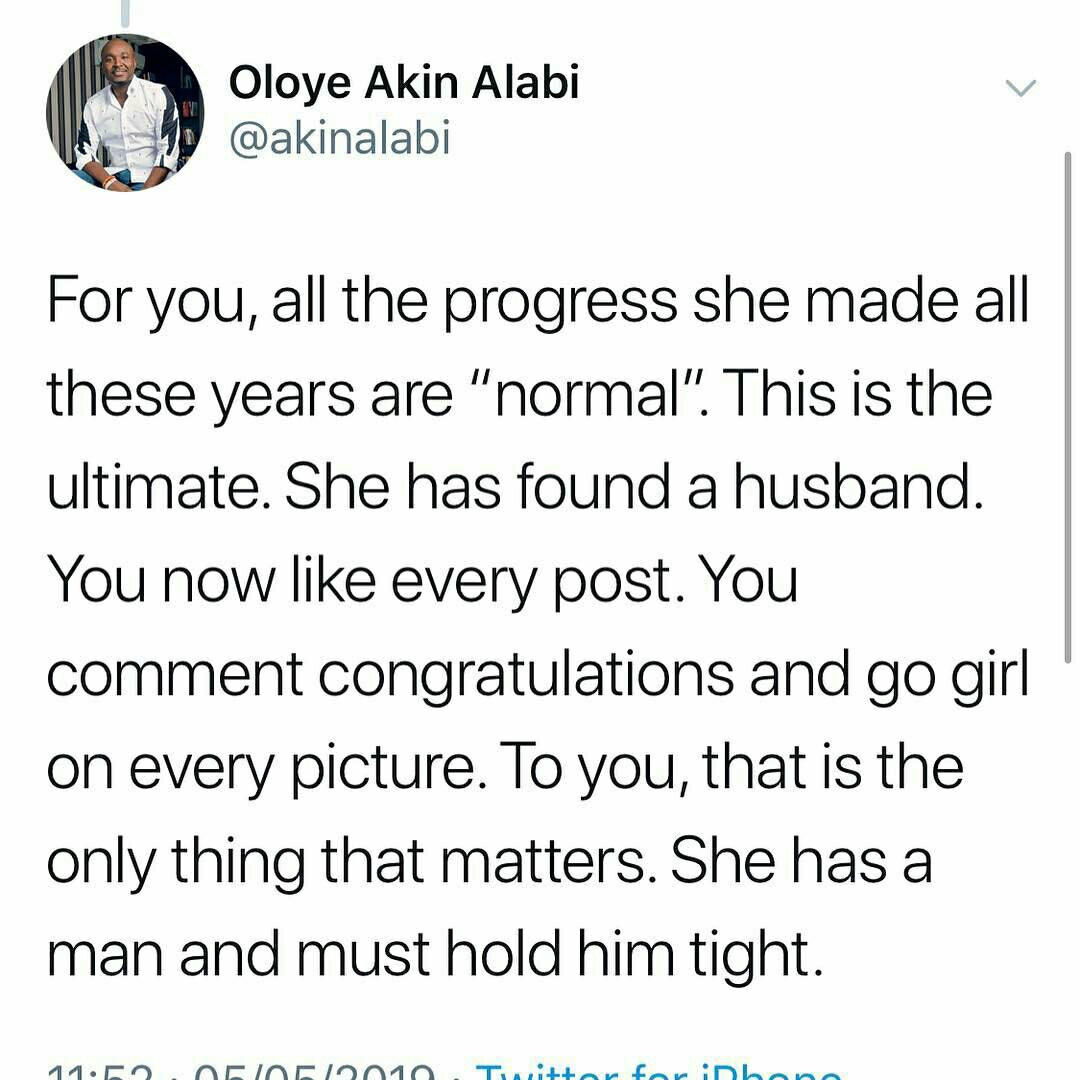This screenshot has height=1080, width=1080.
Task: Open the tweet options chevron menu
Action: 1020,87
